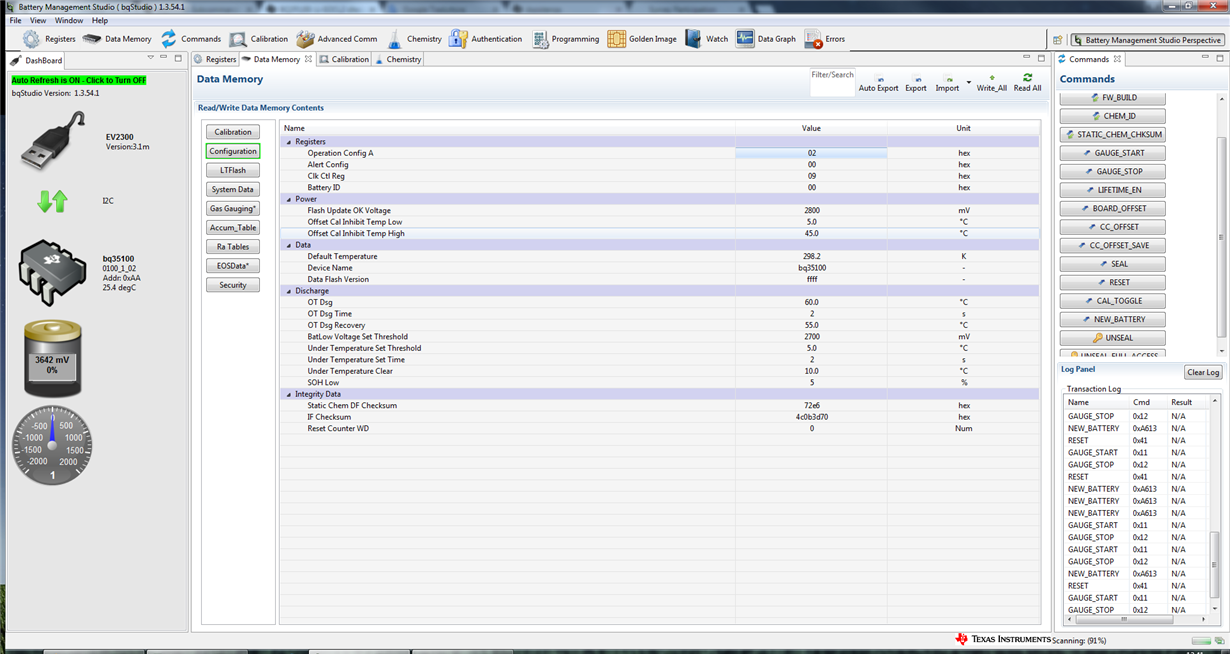
Task: Open the DashBoard view menu triangle
Action: pyautogui.click(x=151, y=57)
